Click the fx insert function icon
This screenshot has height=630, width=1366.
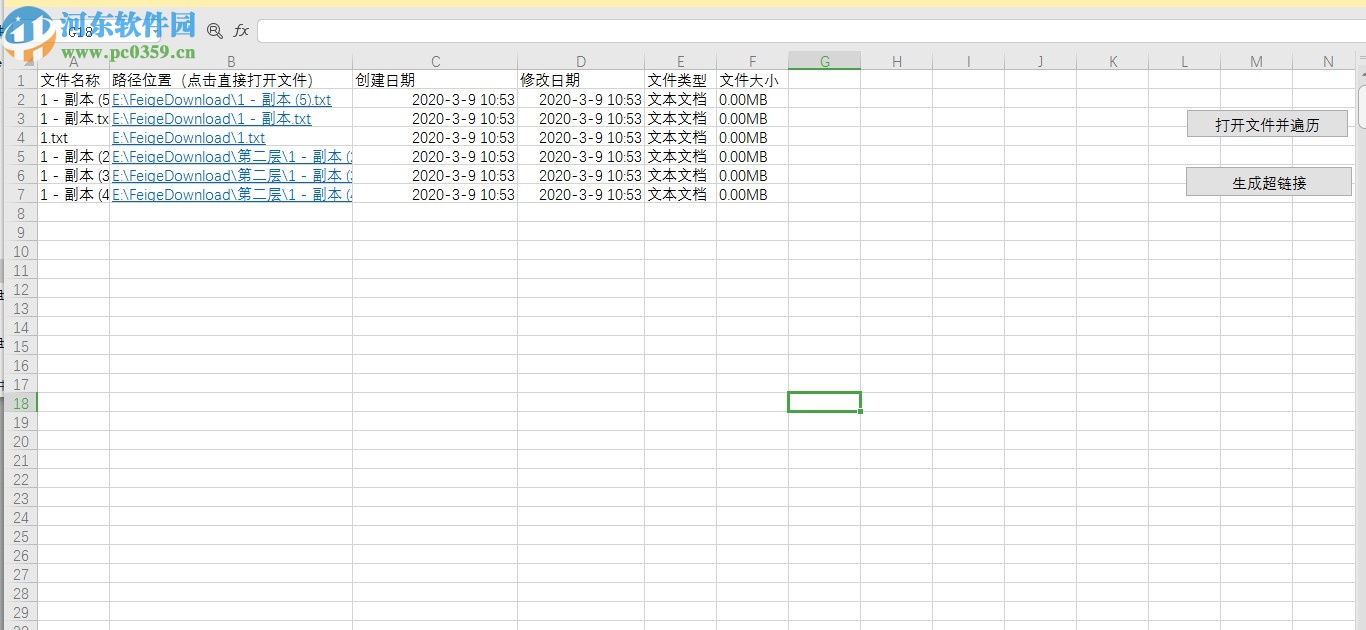pyautogui.click(x=241, y=31)
